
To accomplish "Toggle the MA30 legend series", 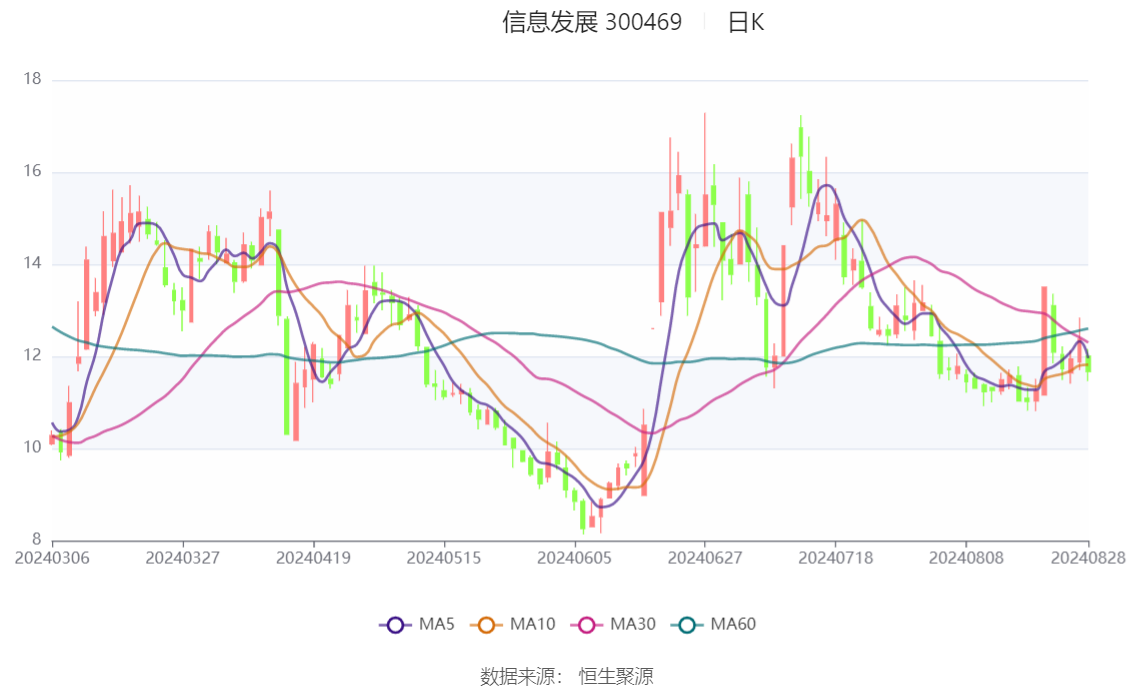I will click(613, 625).
